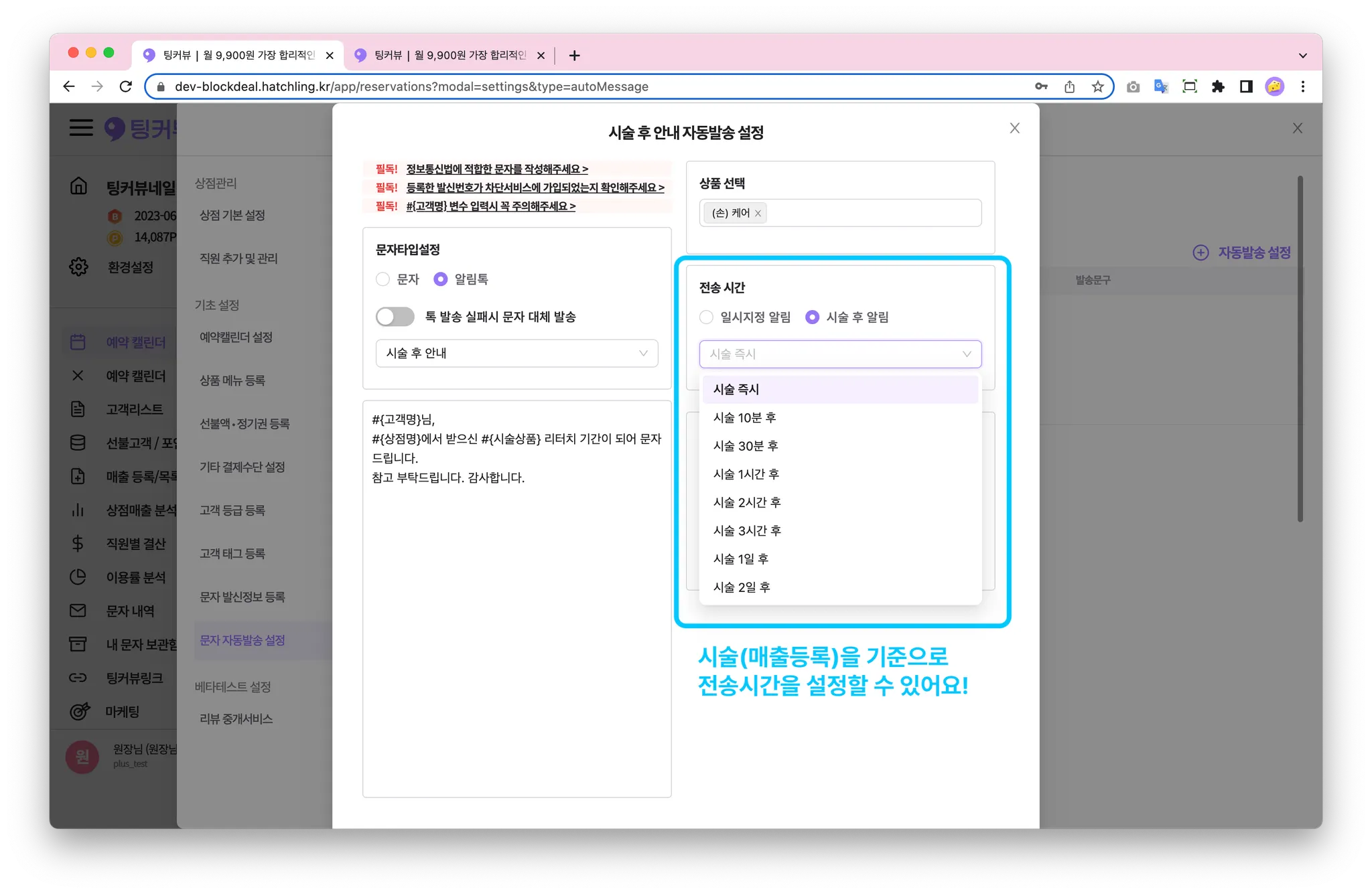Remove the (손) 케어 product tag
The height and width of the screenshot is (894, 1372).
758,214
